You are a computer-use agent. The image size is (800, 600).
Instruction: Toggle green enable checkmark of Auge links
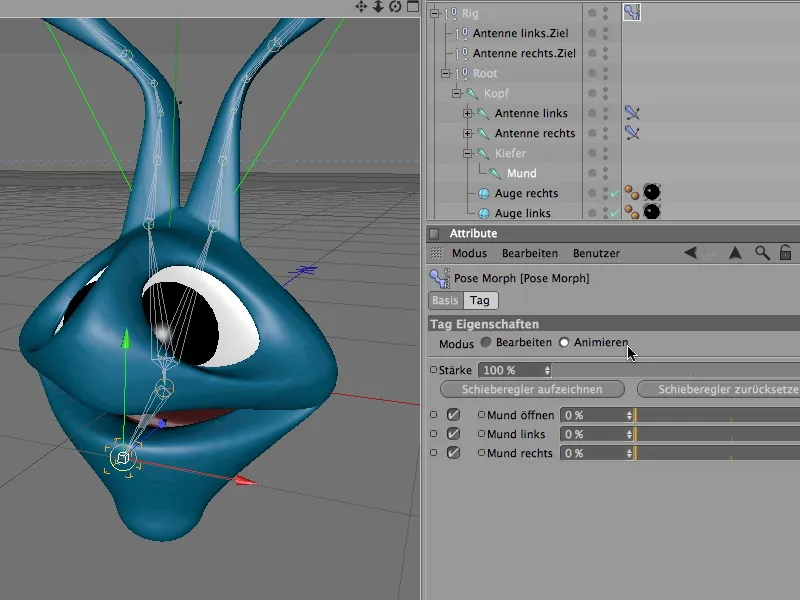click(614, 213)
